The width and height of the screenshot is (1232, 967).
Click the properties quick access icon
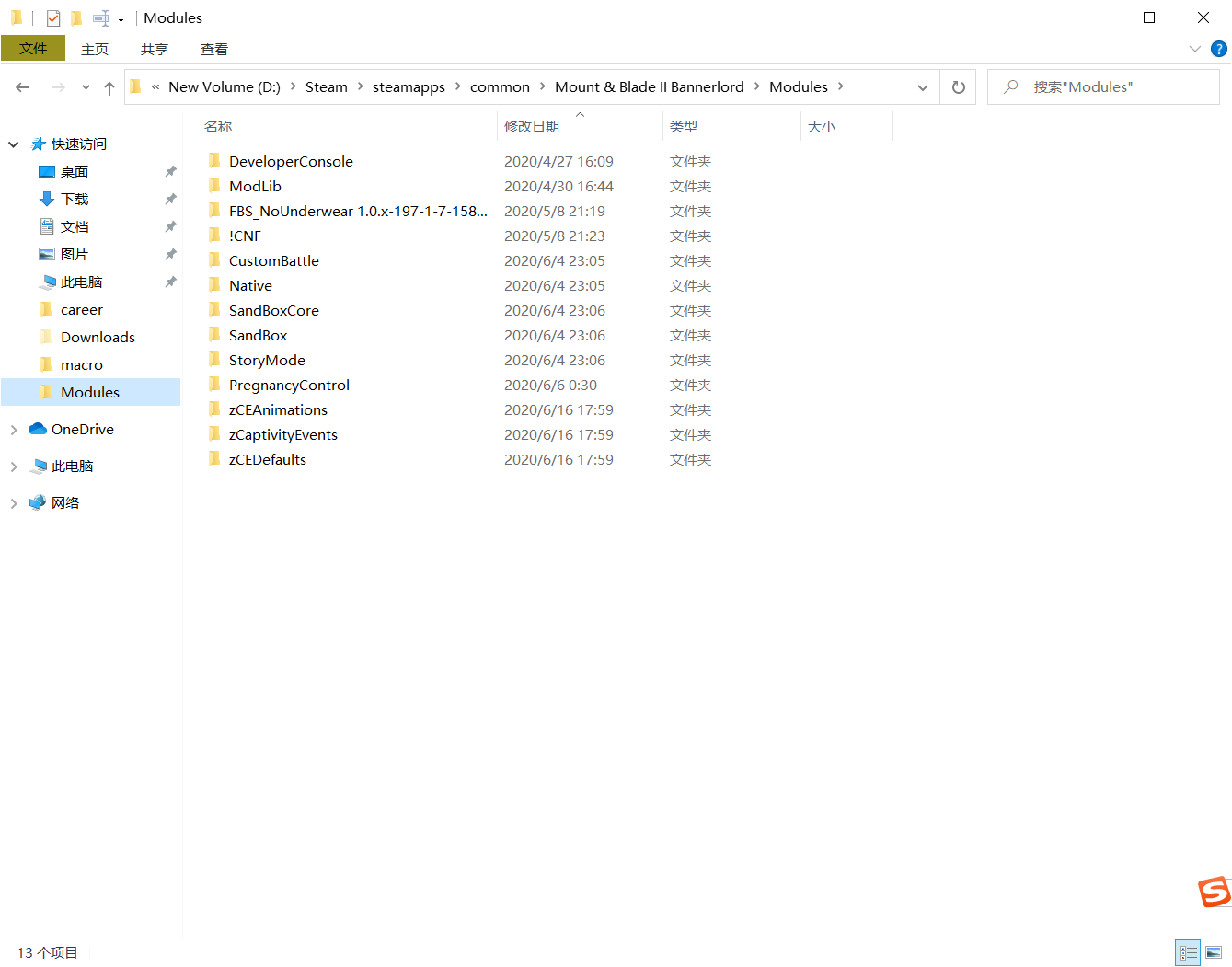[53, 17]
